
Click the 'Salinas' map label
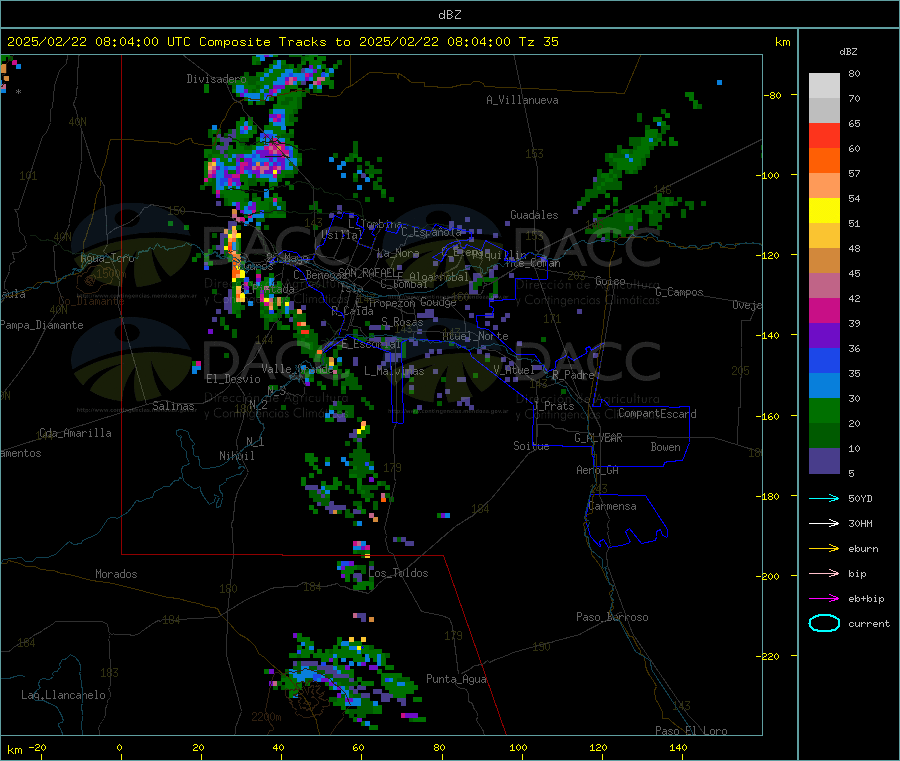[173, 406]
